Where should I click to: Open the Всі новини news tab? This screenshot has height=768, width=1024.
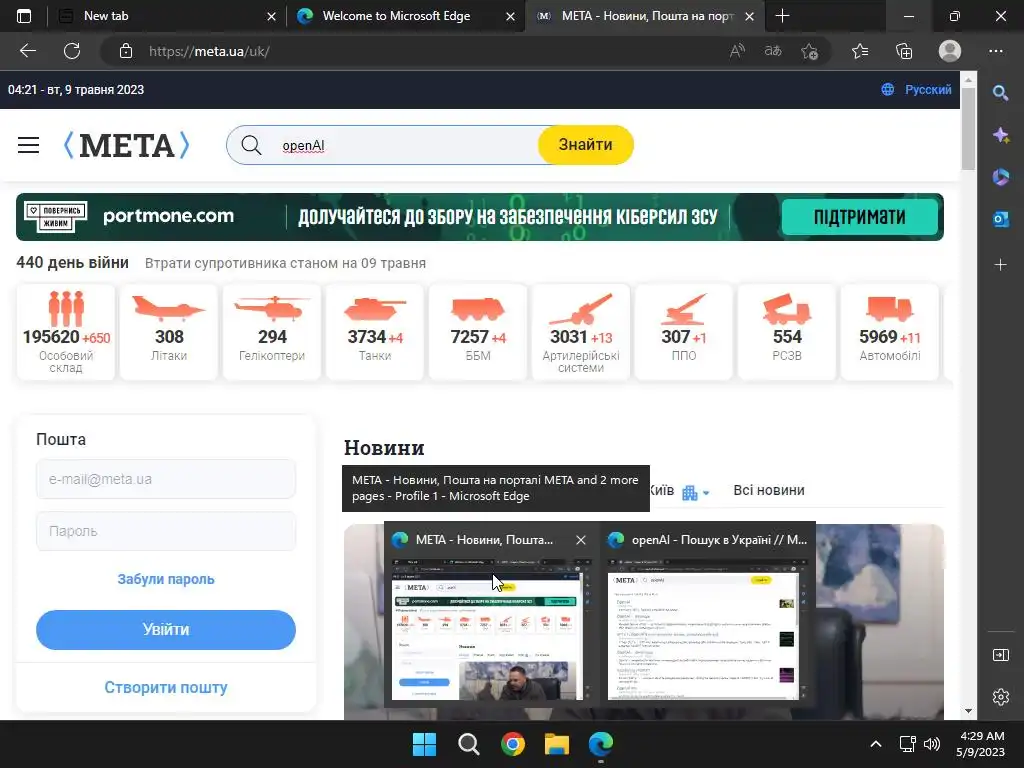[x=769, y=490]
